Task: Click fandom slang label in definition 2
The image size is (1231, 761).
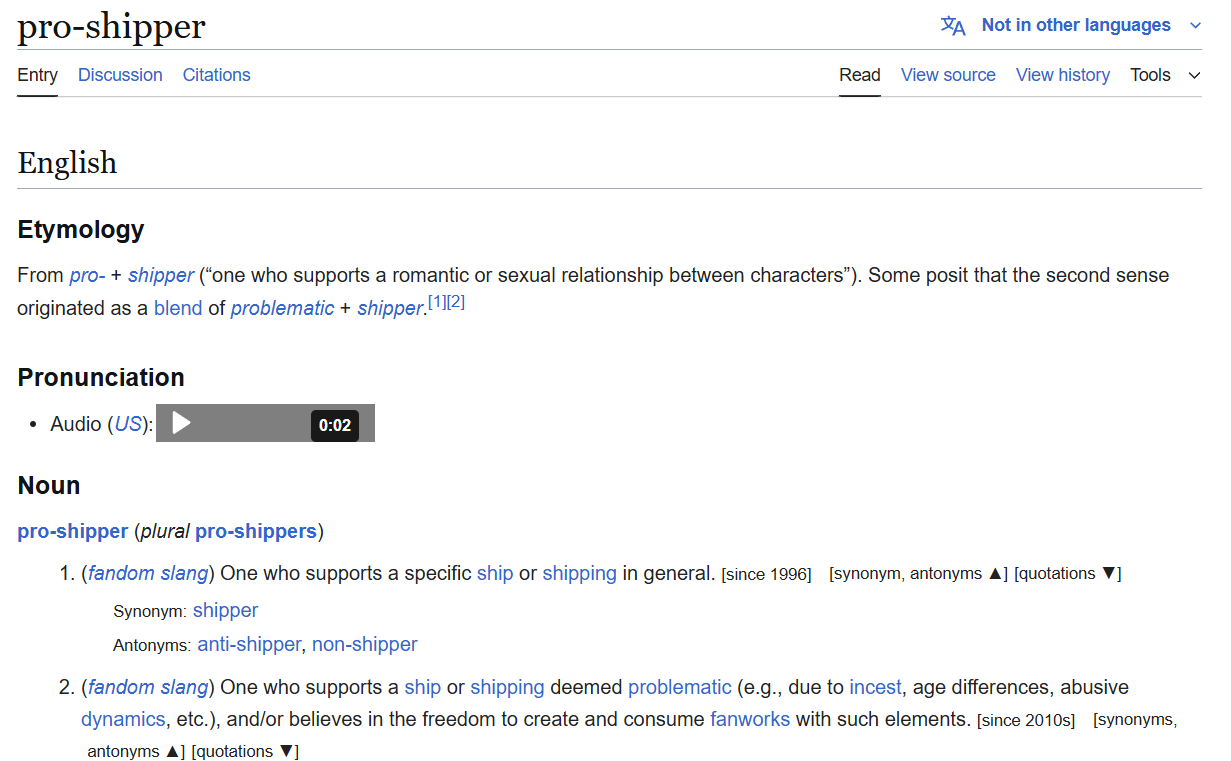Action: pyautogui.click(x=148, y=688)
